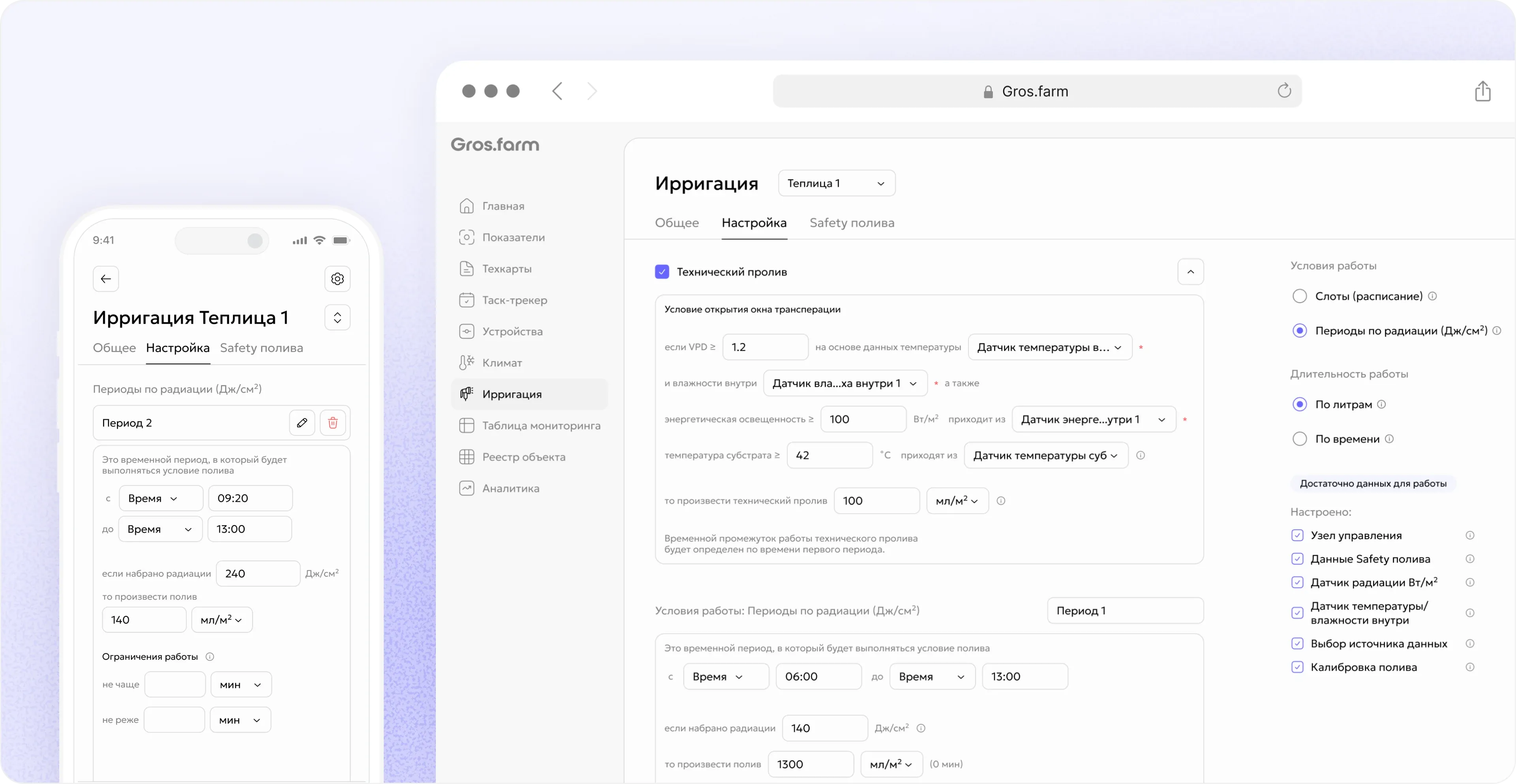Click info icon beside По литрам
The height and width of the screenshot is (784, 1516).
pyautogui.click(x=1382, y=404)
